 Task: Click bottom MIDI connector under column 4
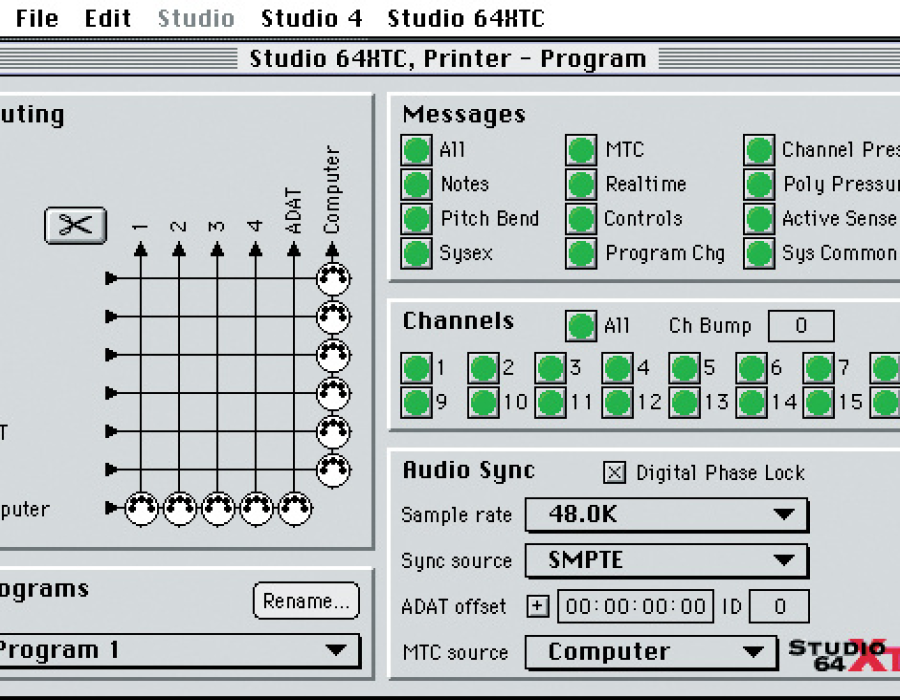[x=256, y=508]
